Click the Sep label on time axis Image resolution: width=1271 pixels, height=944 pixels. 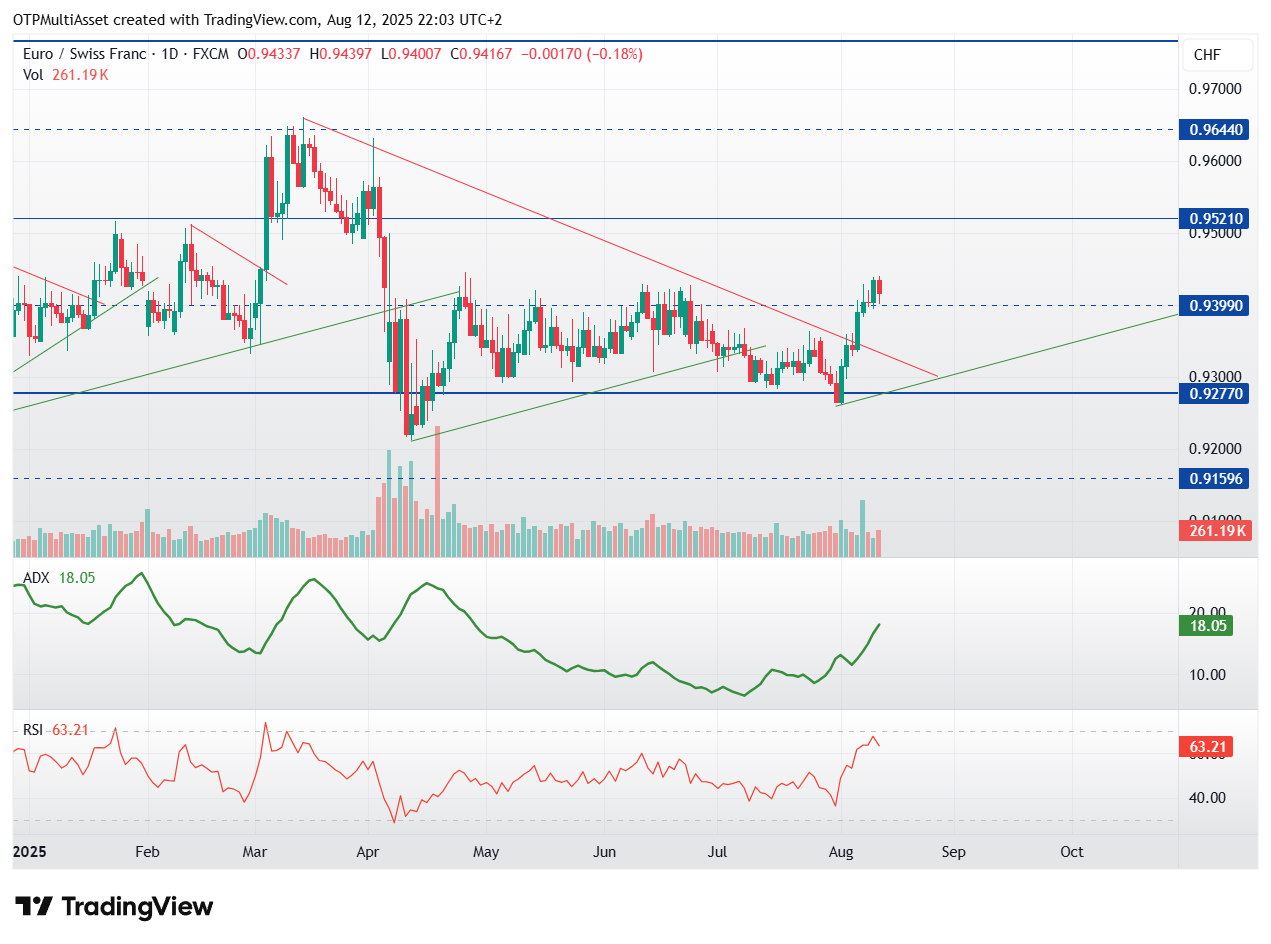pyautogui.click(x=954, y=853)
